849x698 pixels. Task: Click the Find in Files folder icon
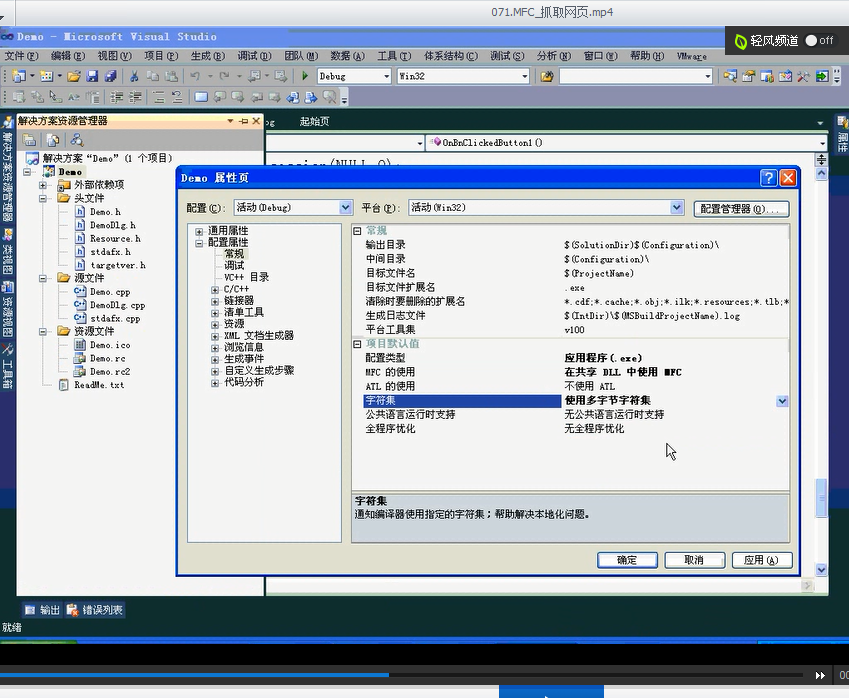(547, 76)
